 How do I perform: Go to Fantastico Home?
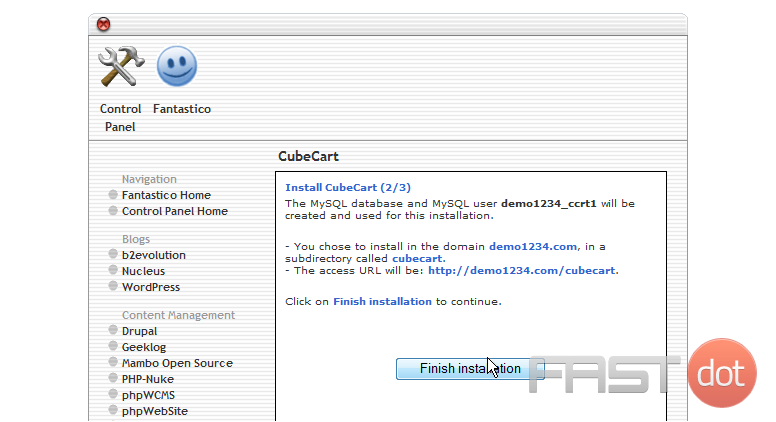point(166,195)
